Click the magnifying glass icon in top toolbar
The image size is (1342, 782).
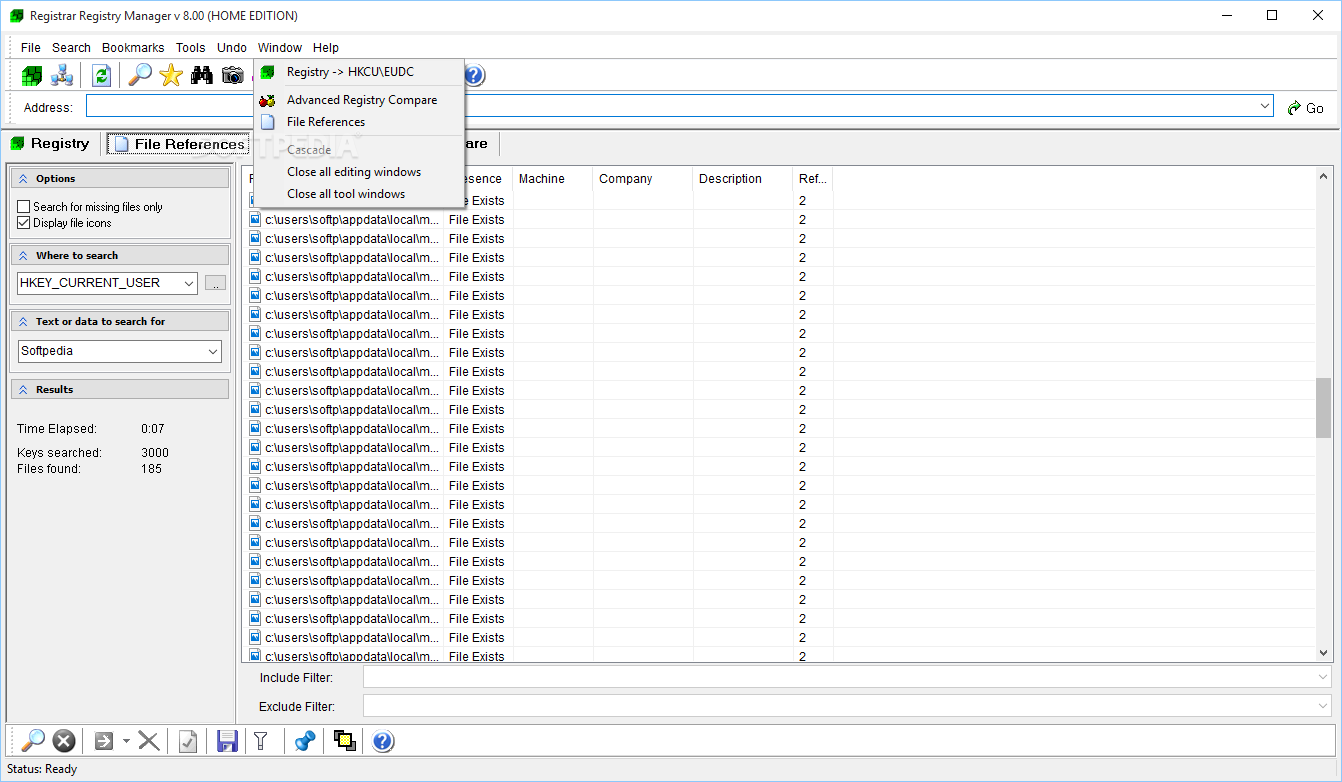141,75
